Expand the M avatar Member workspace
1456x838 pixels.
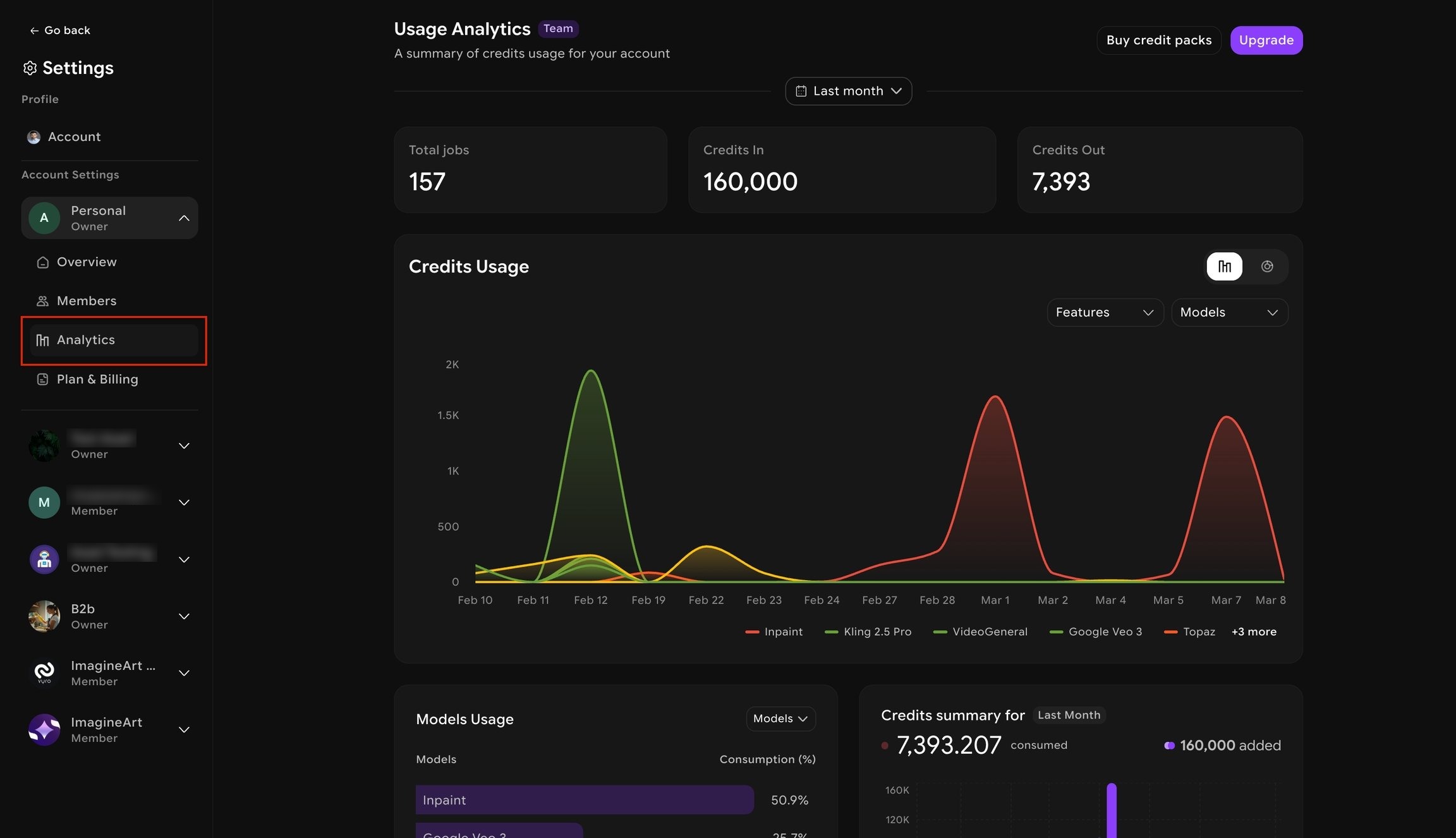184,503
